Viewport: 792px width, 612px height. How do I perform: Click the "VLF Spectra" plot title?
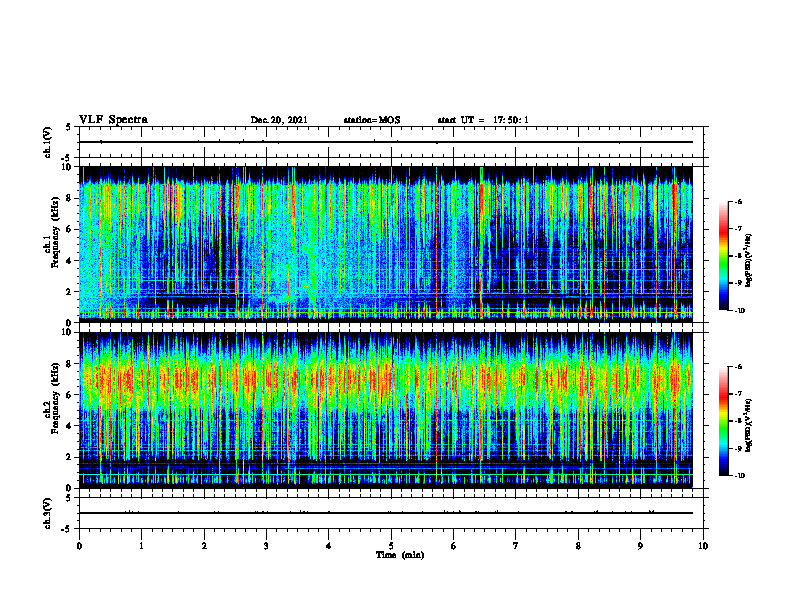[x=113, y=120]
